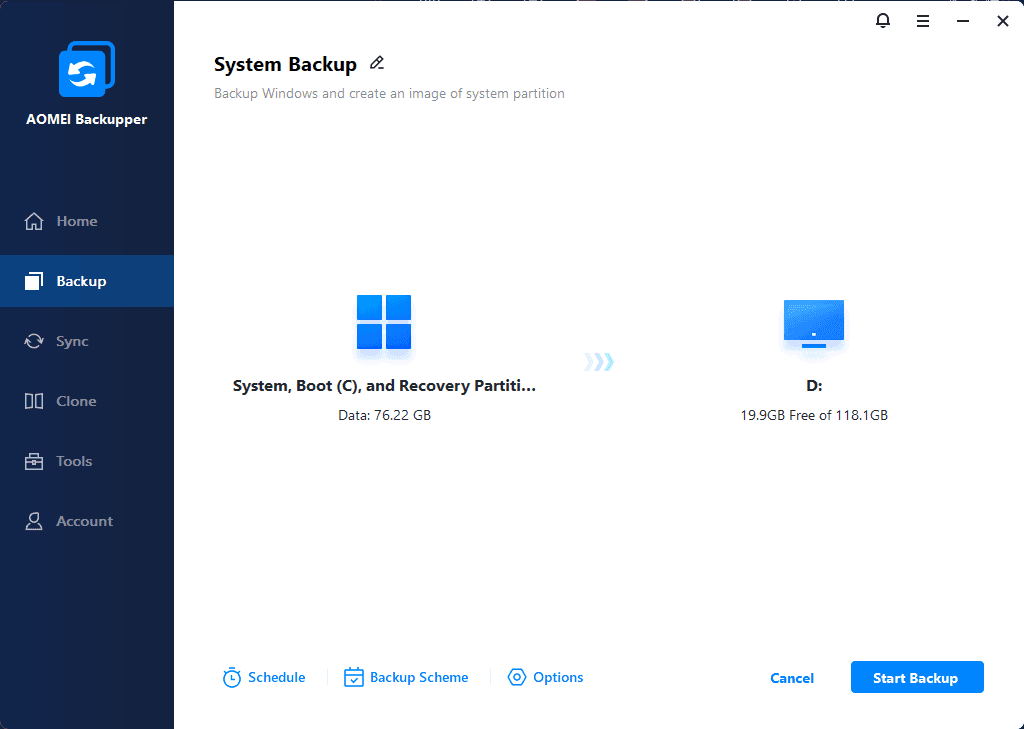Open the hamburger menu in title bar
Screen dimensions: 1024x729
point(923,20)
